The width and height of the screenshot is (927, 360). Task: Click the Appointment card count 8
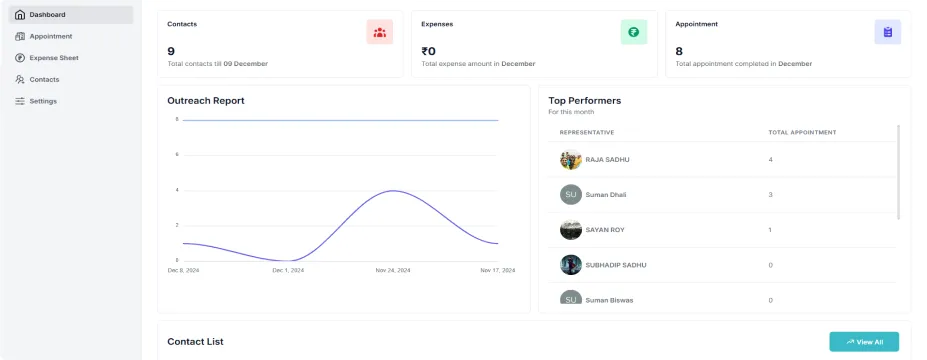(x=679, y=51)
